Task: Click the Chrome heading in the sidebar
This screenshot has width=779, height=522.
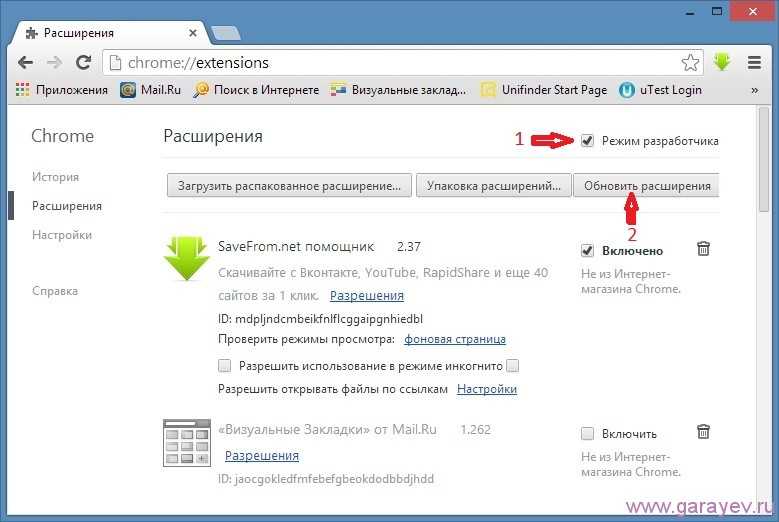Action: 63,136
